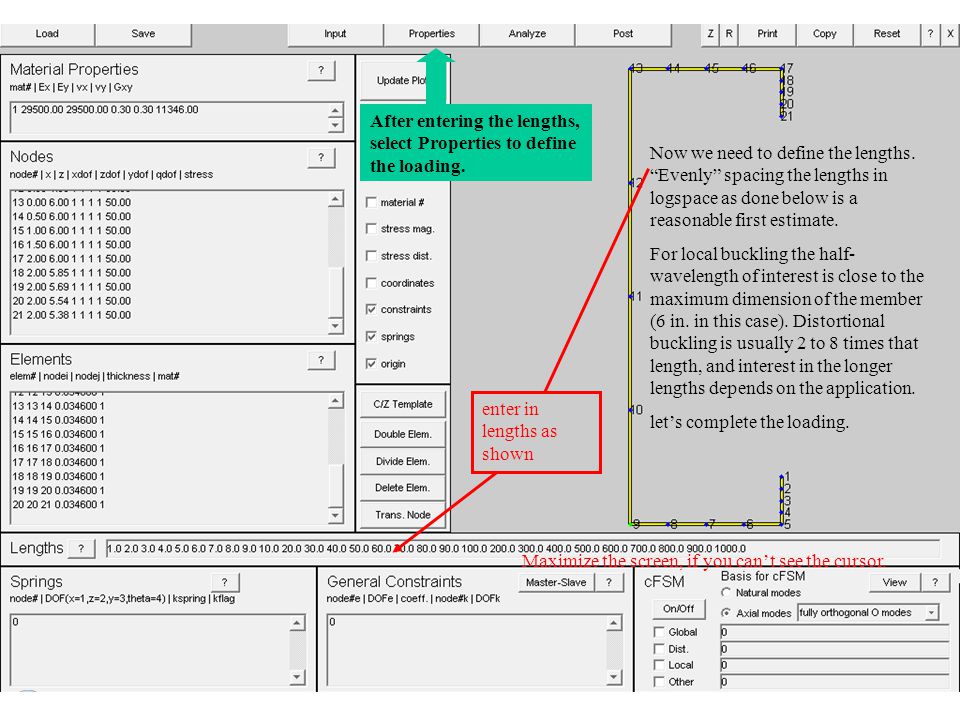Enable the stress mag. checkbox
The width and height of the screenshot is (960, 720).
coord(371,228)
